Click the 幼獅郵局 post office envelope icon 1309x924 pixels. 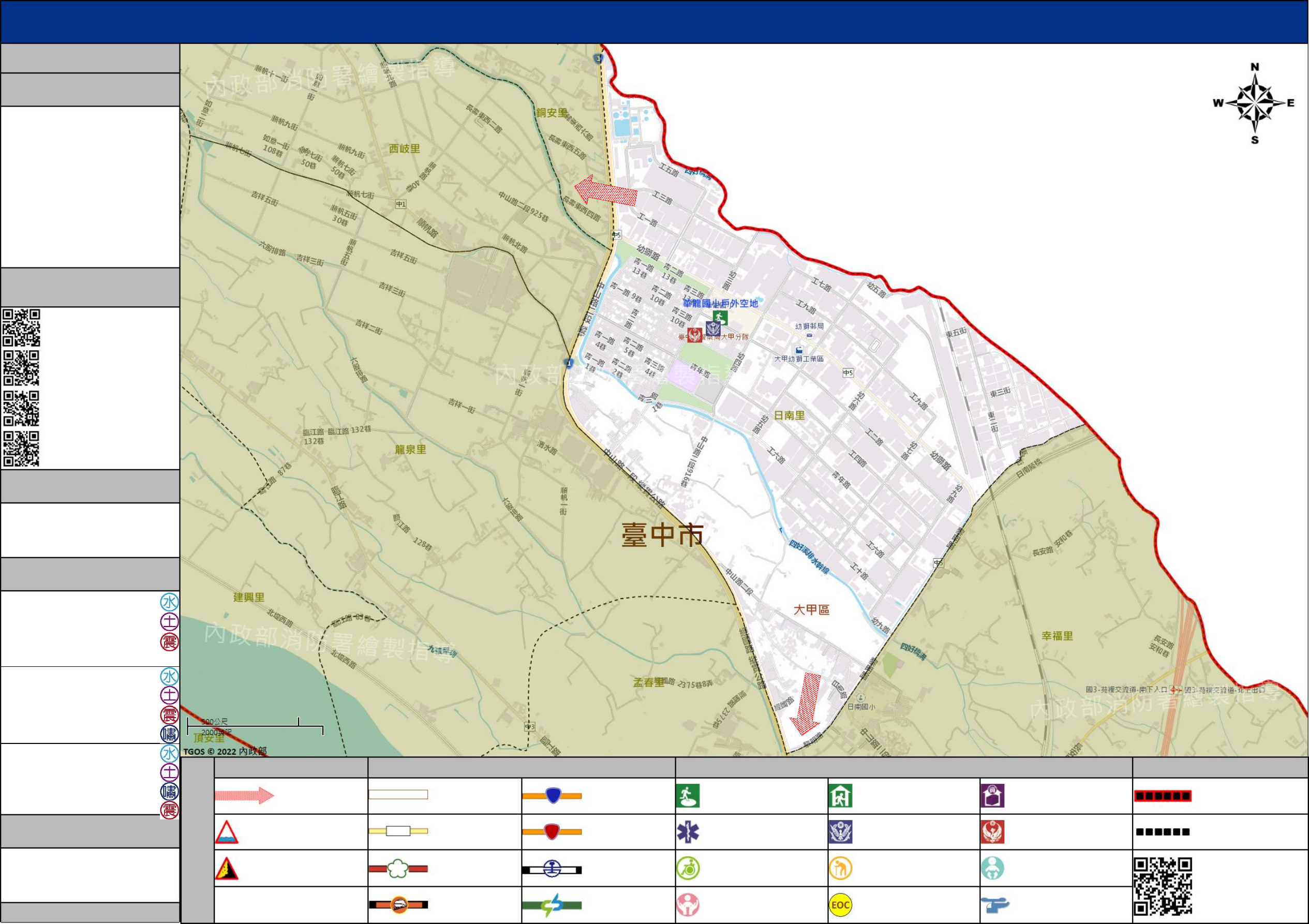[x=810, y=336]
